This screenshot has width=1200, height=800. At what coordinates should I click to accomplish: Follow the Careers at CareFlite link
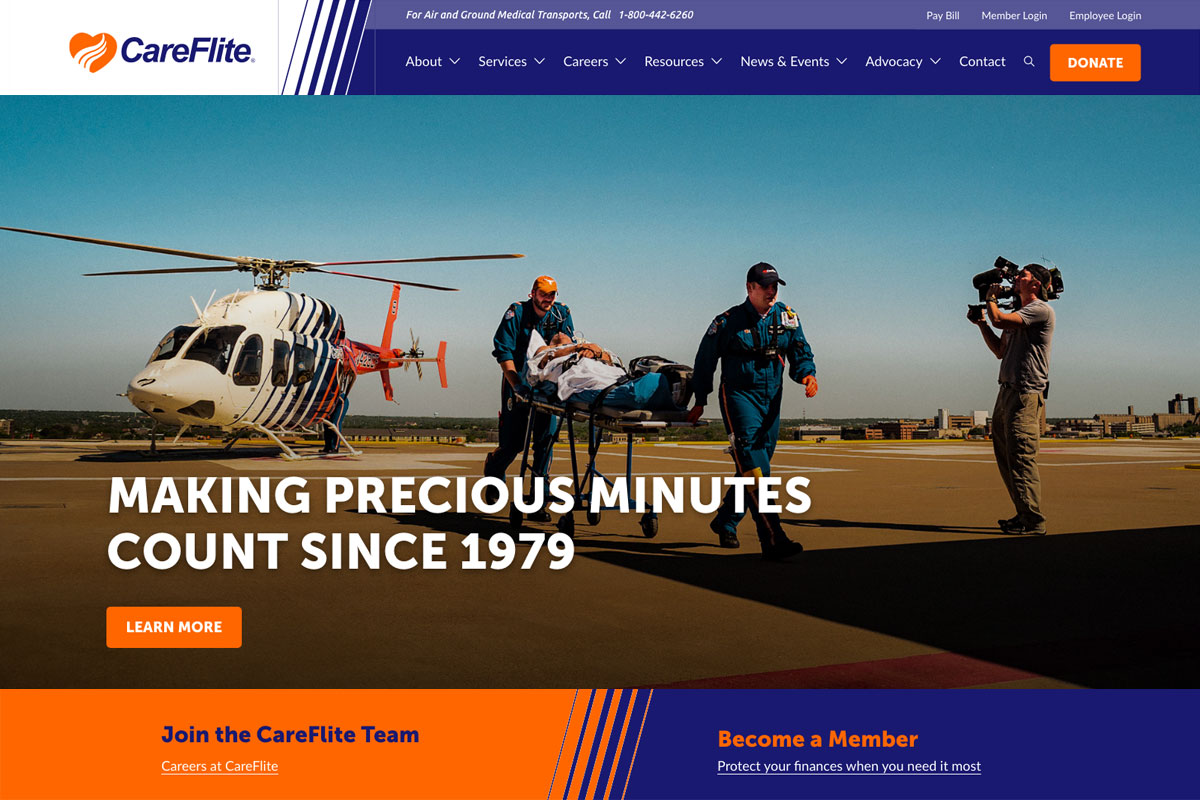pos(220,766)
